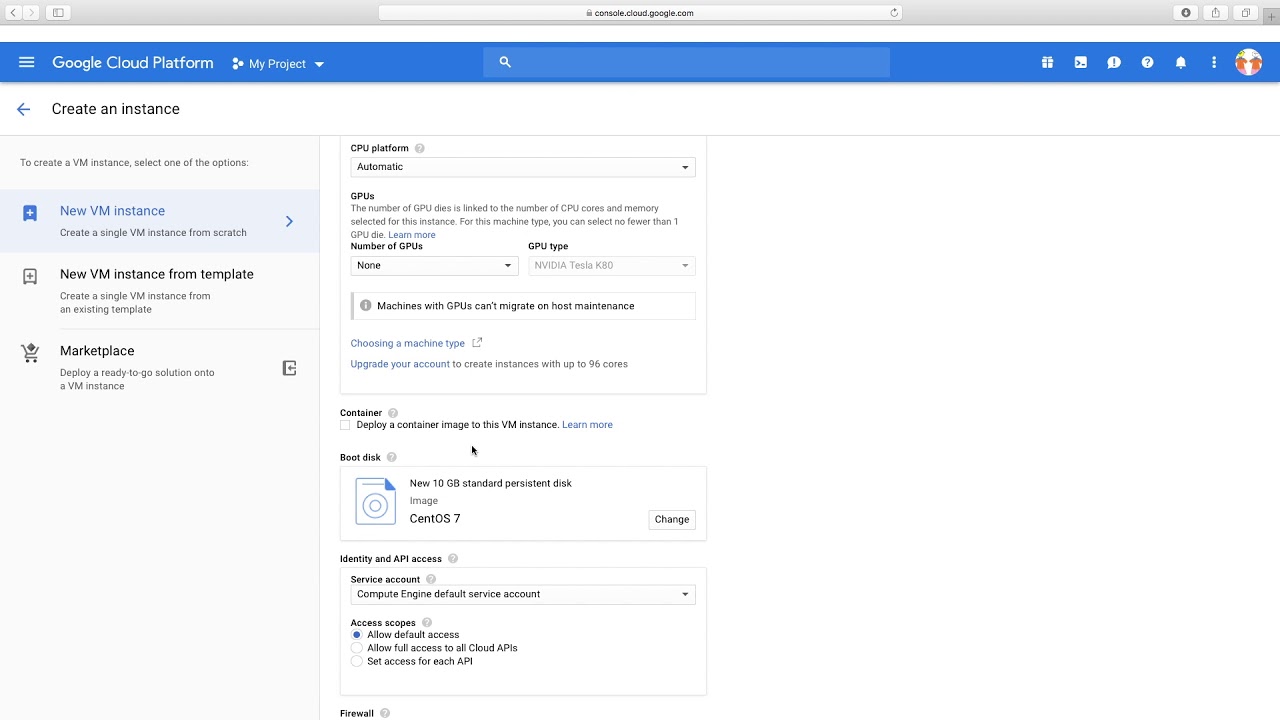Go back using the arrow beside Create an instance
The height and width of the screenshot is (720, 1280).
[x=23, y=109]
